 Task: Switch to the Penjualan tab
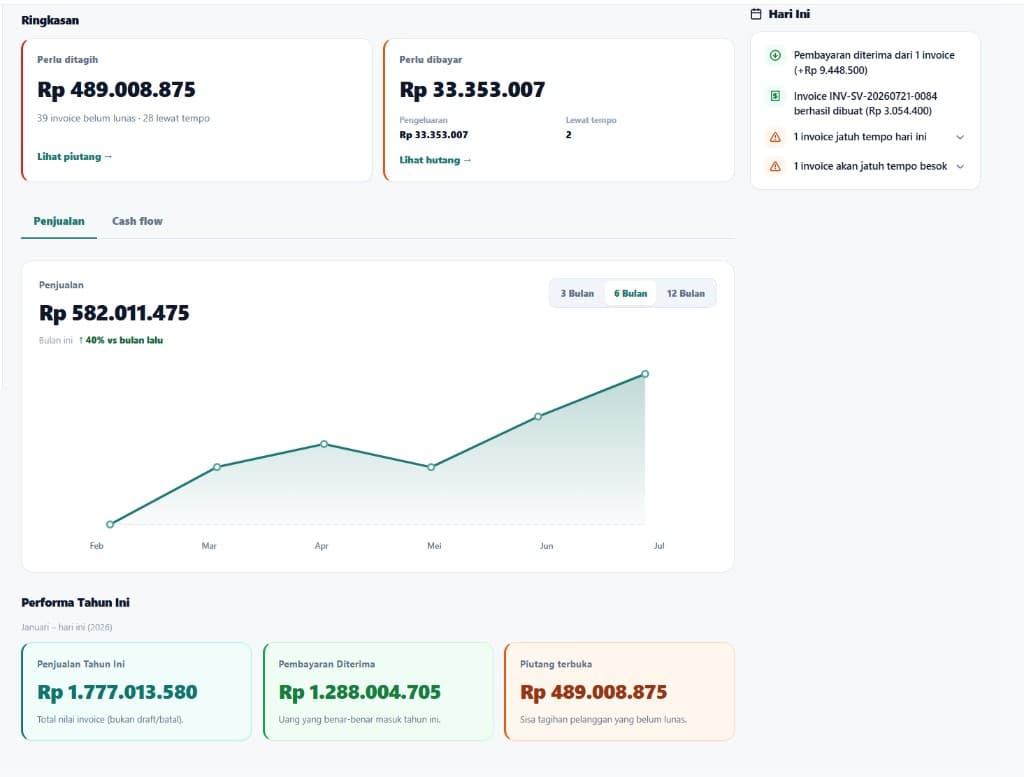(x=59, y=221)
